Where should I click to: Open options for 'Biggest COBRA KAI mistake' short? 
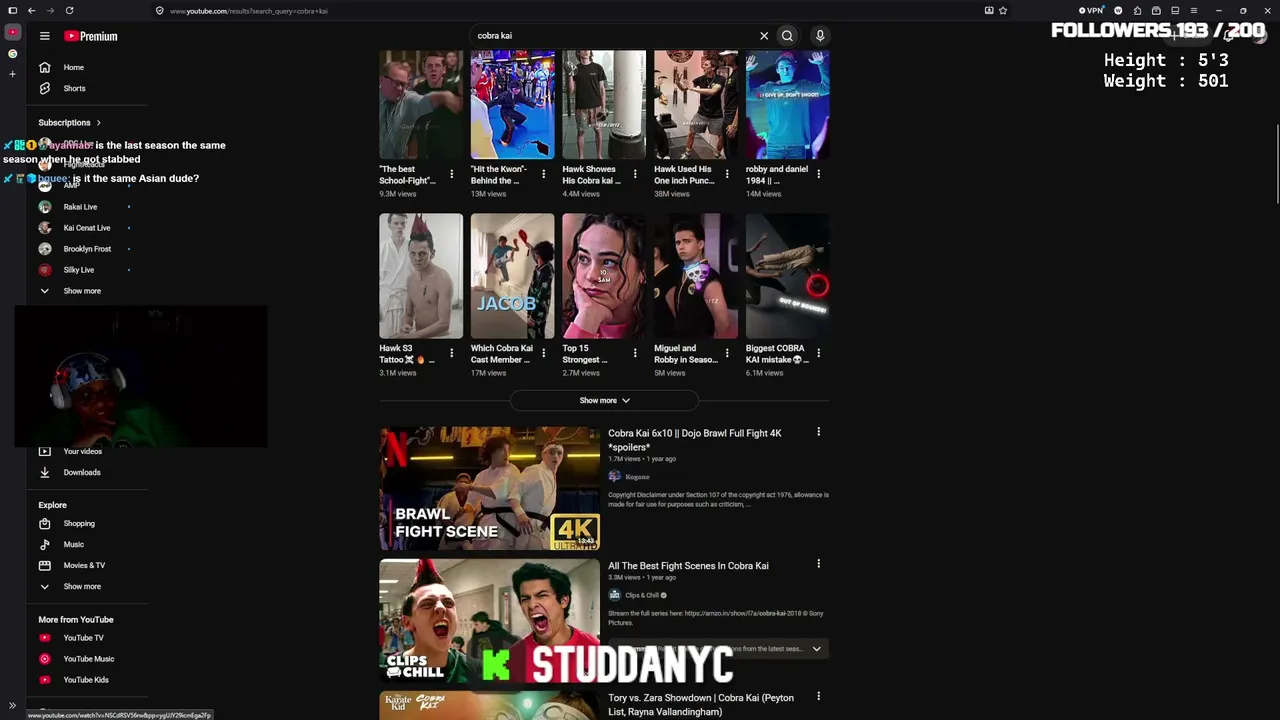(x=818, y=353)
